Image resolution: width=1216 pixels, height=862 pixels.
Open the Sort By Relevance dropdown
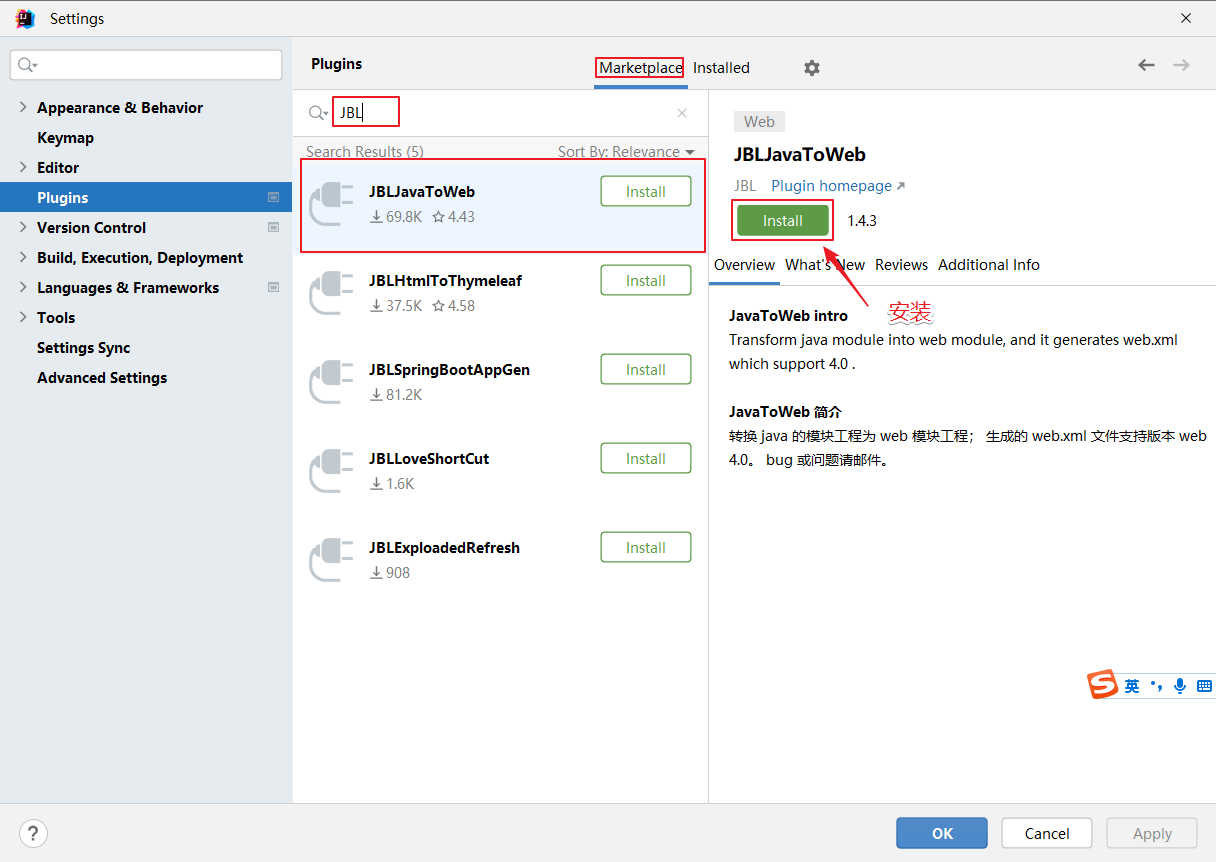click(626, 152)
